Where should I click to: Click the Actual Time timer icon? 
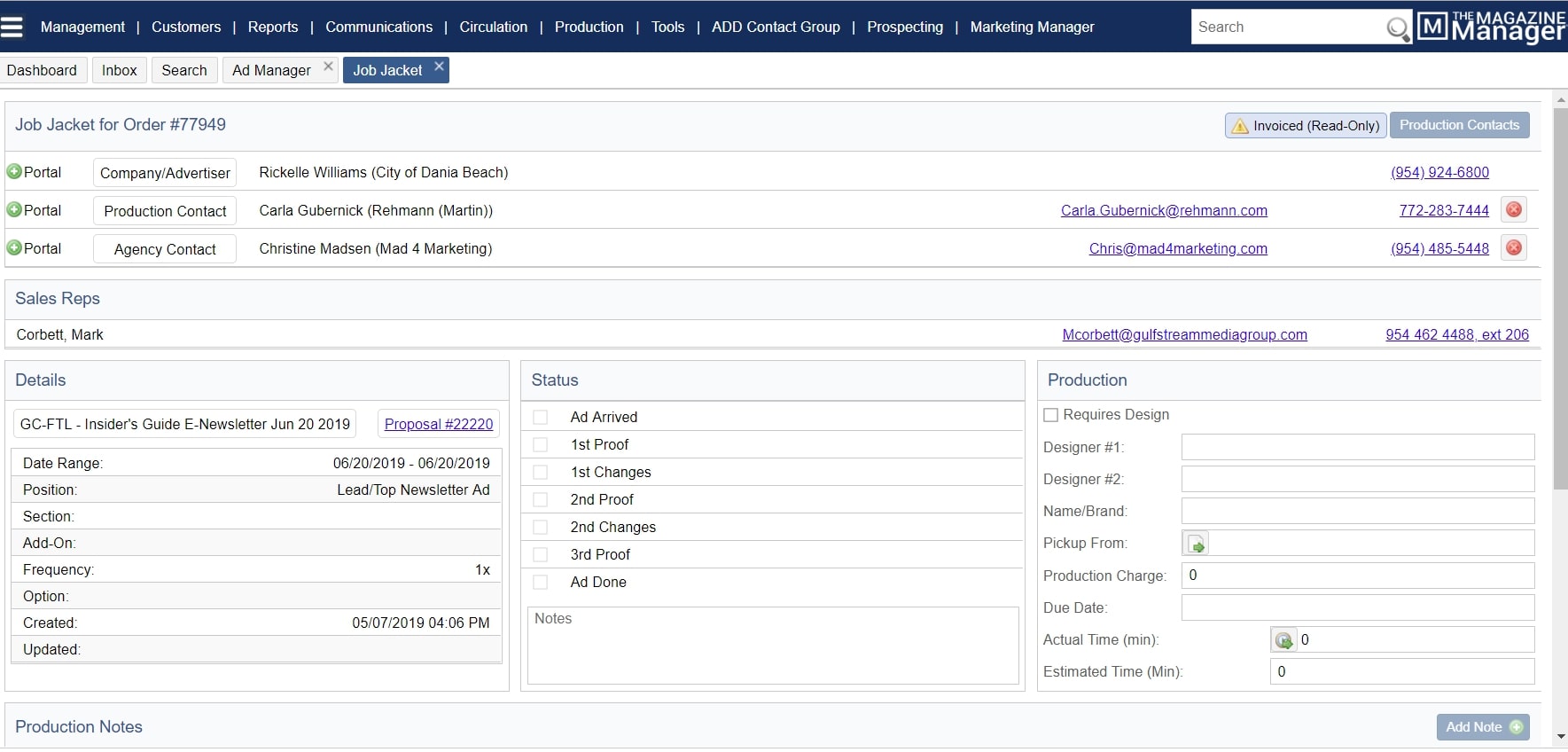pos(1283,640)
